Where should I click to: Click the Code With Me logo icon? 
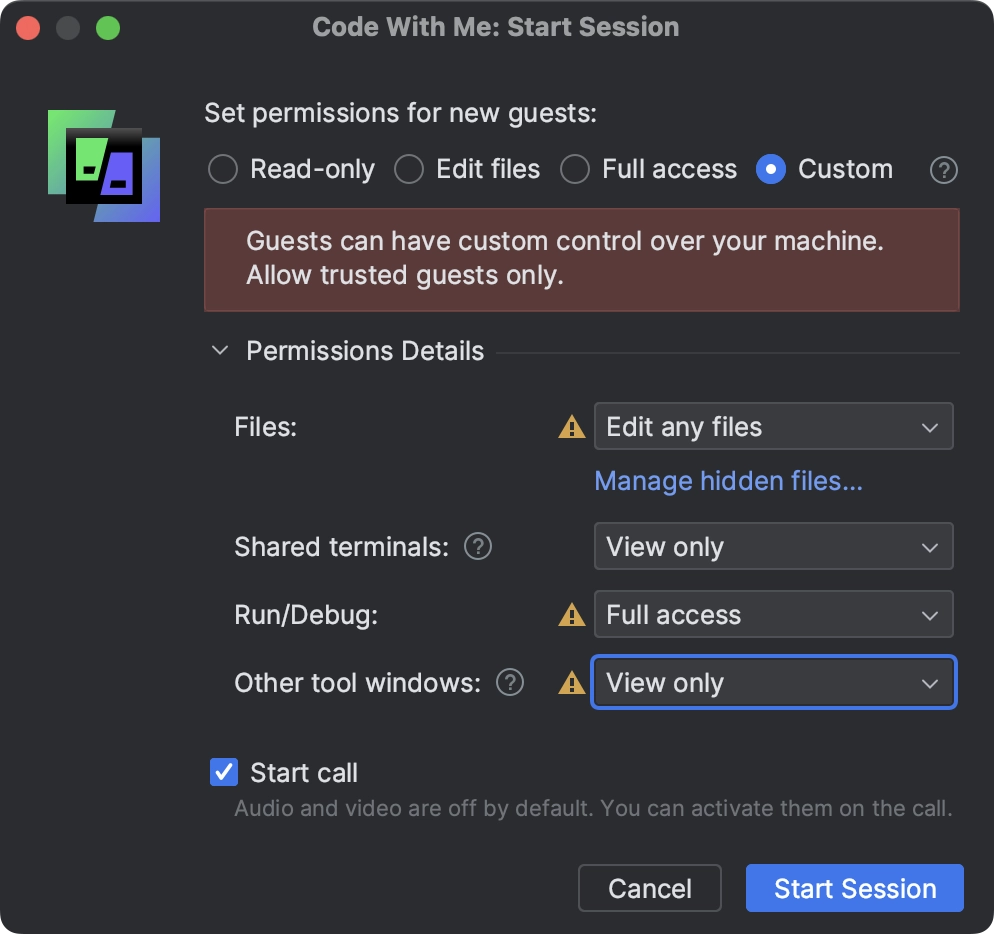click(x=104, y=166)
